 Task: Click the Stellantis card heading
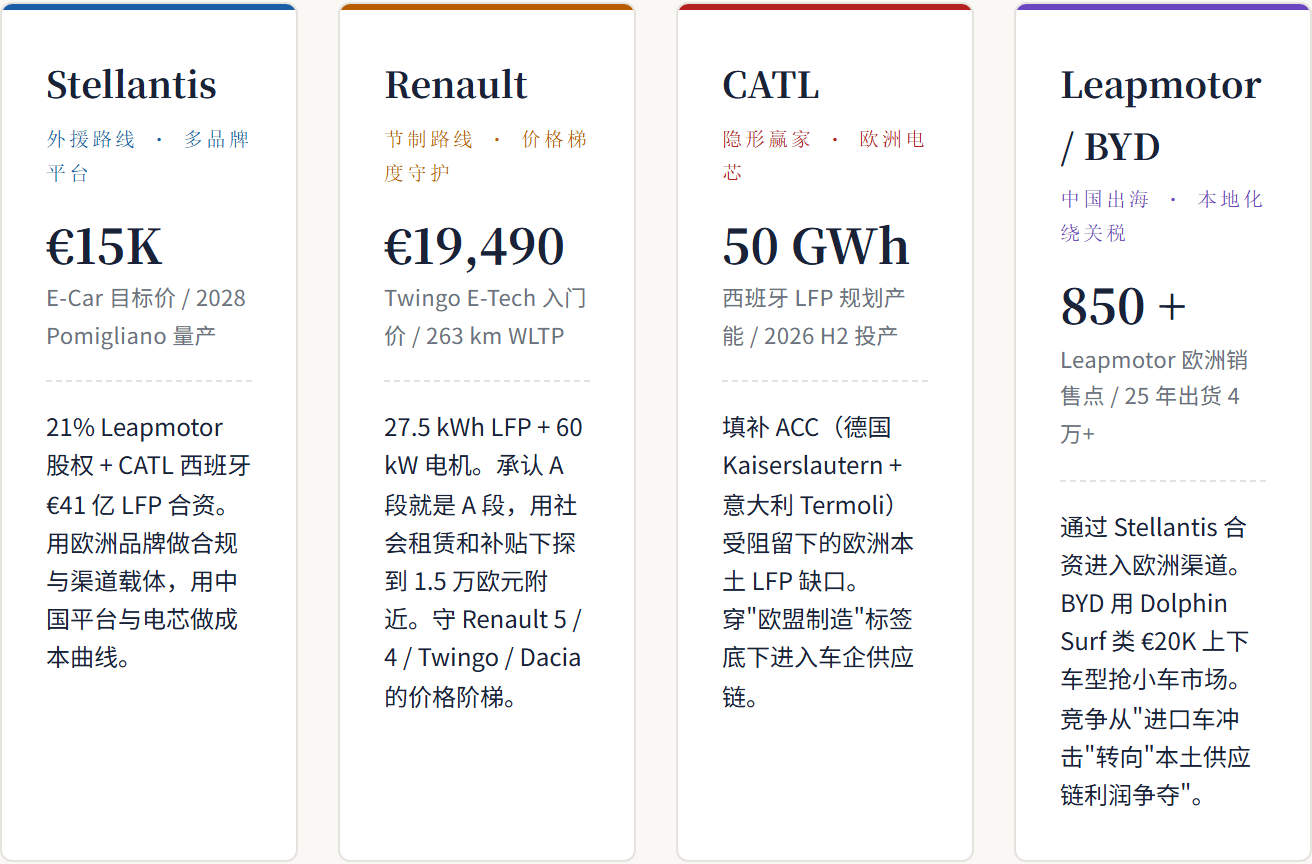(131, 84)
